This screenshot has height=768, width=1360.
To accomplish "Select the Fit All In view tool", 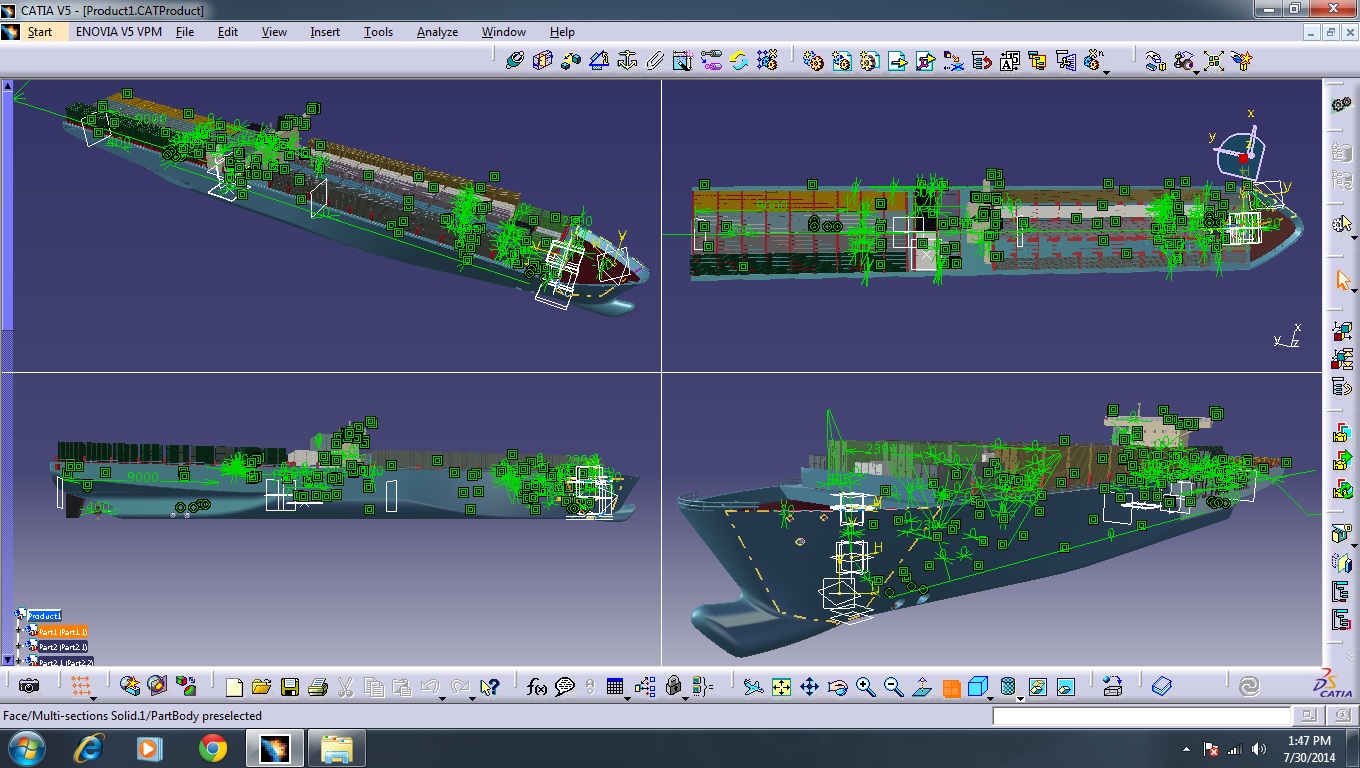I will click(x=781, y=687).
